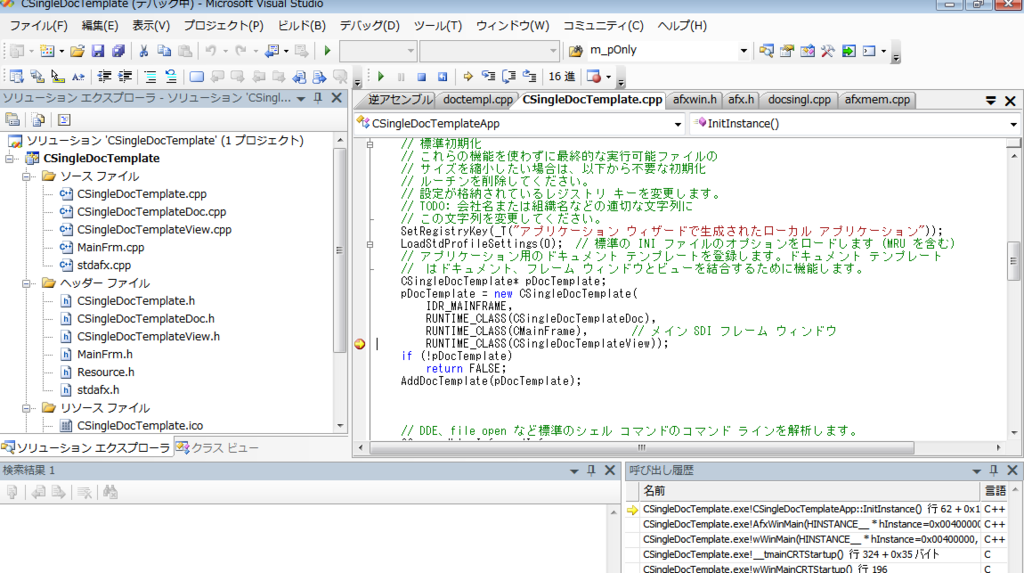
Task: Open the CSingleDocTemplateApp class dropdown
Action: (677, 123)
